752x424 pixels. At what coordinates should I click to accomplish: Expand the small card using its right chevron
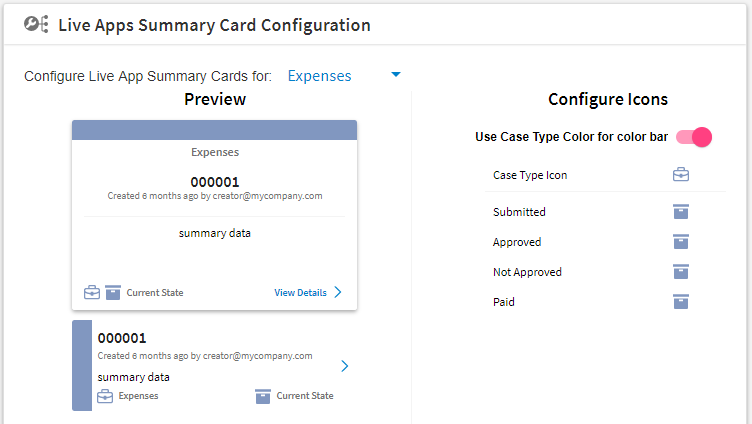(344, 366)
